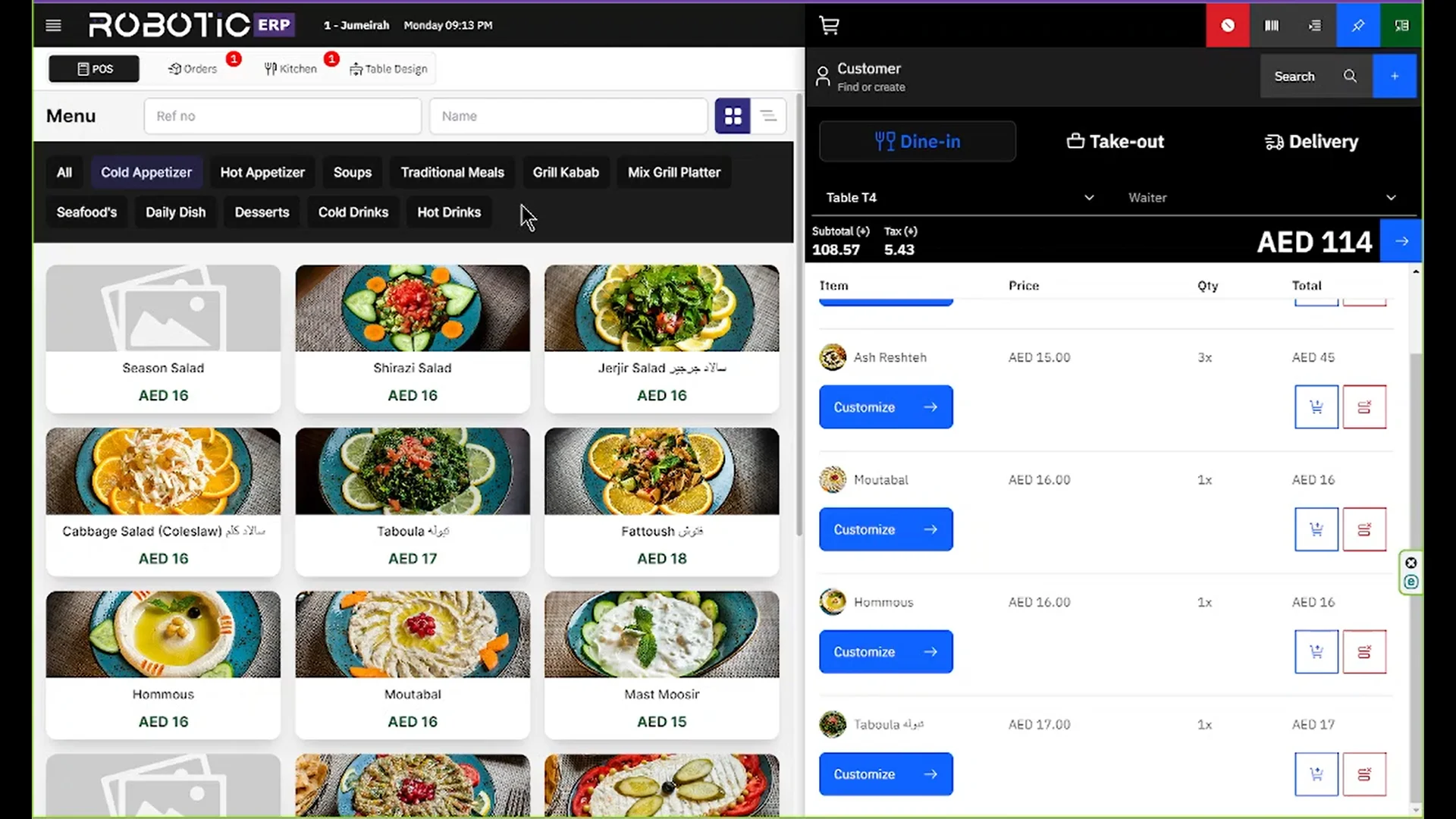Click add-quantity cart icon for Hommous

(x=1316, y=651)
